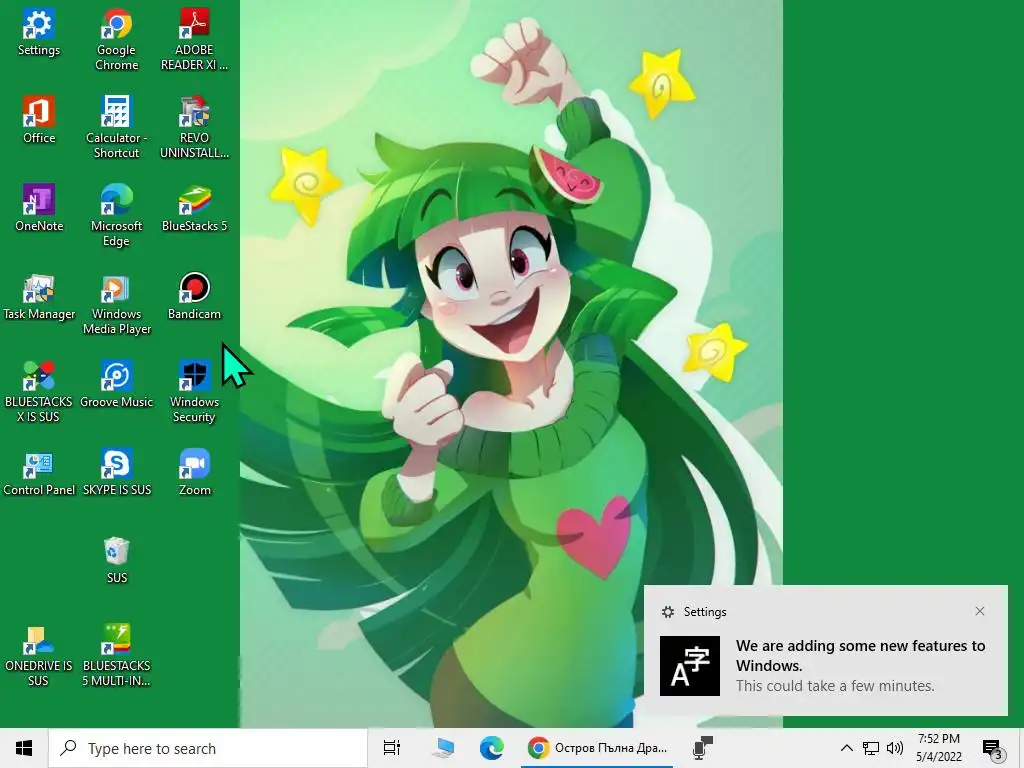The height and width of the screenshot is (768, 1024).
Task: Select SKYPE IS SUS desktop icon
Action: point(116,473)
